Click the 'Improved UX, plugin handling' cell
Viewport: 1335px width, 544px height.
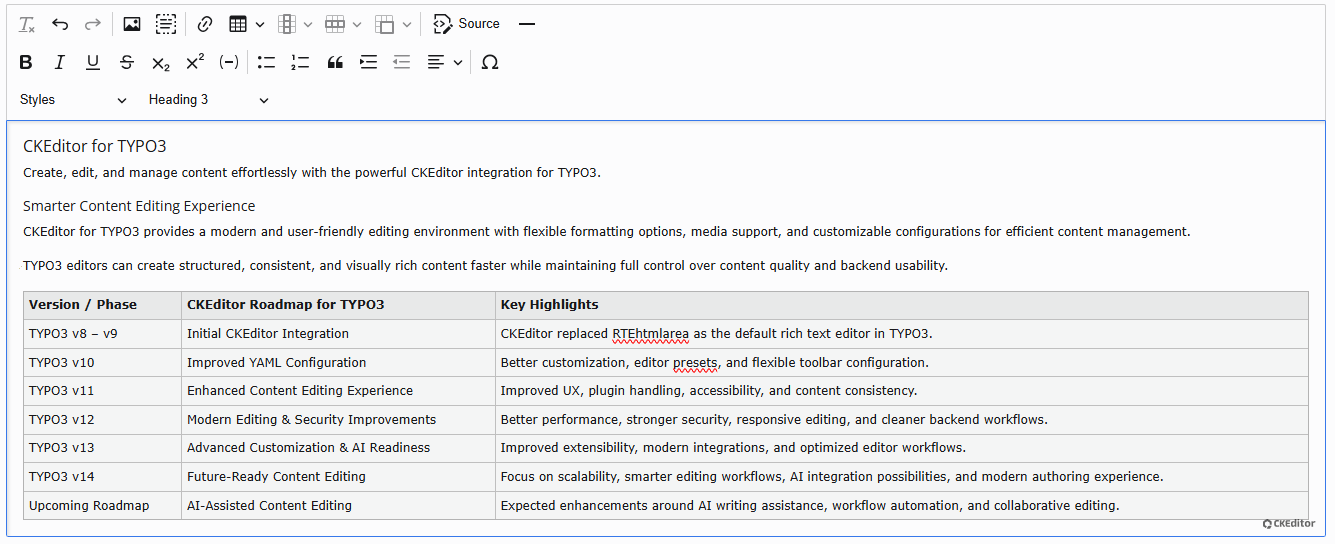(x=902, y=391)
